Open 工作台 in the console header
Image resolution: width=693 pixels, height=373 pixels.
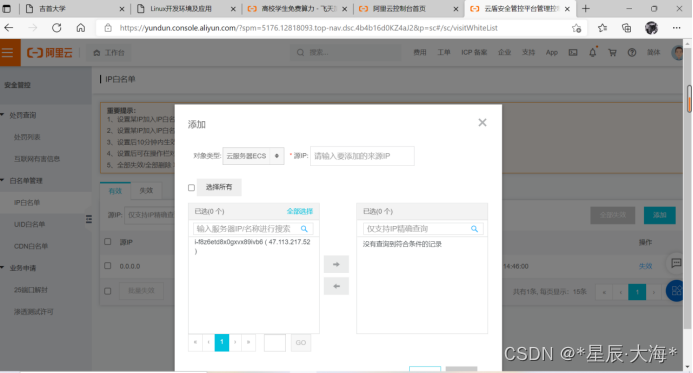(x=109, y=53)
